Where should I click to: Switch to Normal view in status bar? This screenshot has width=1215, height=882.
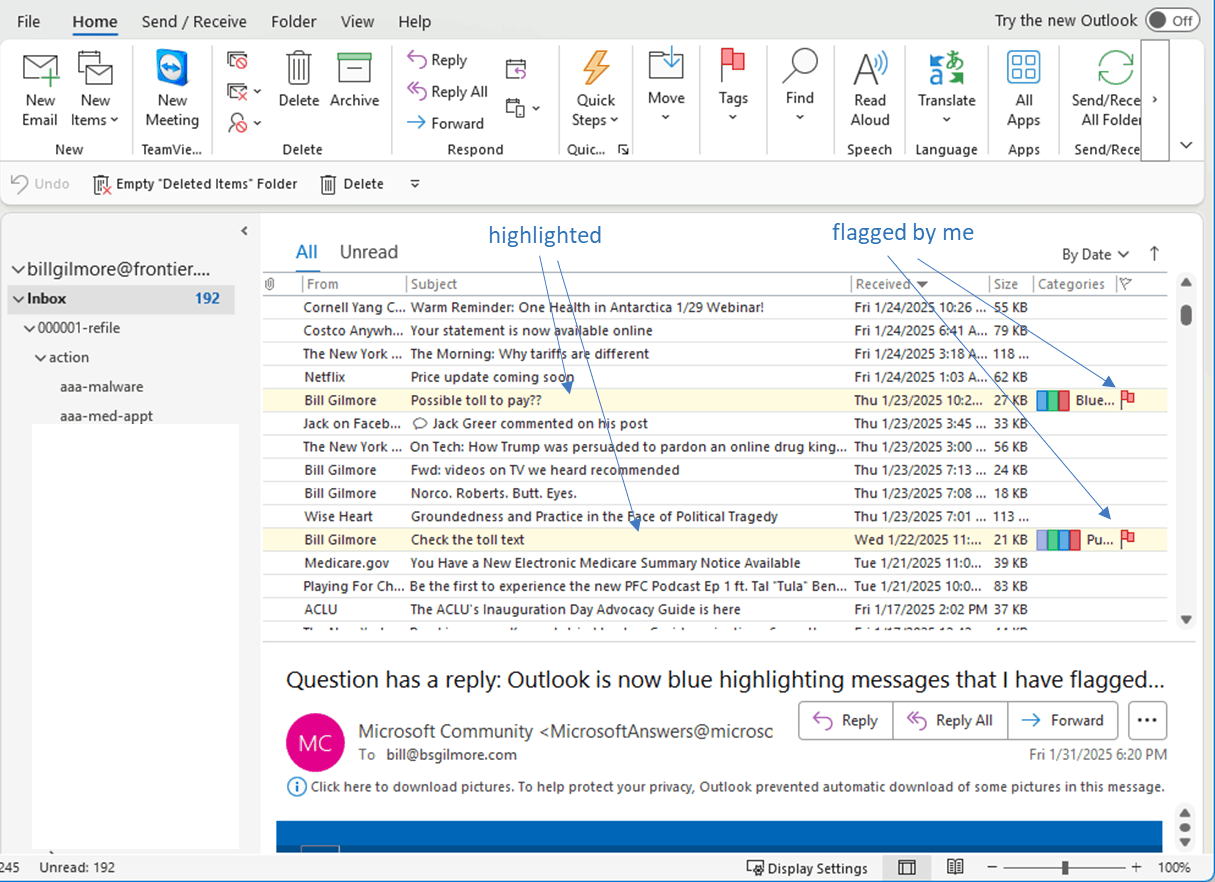click(x=907, y=868)
